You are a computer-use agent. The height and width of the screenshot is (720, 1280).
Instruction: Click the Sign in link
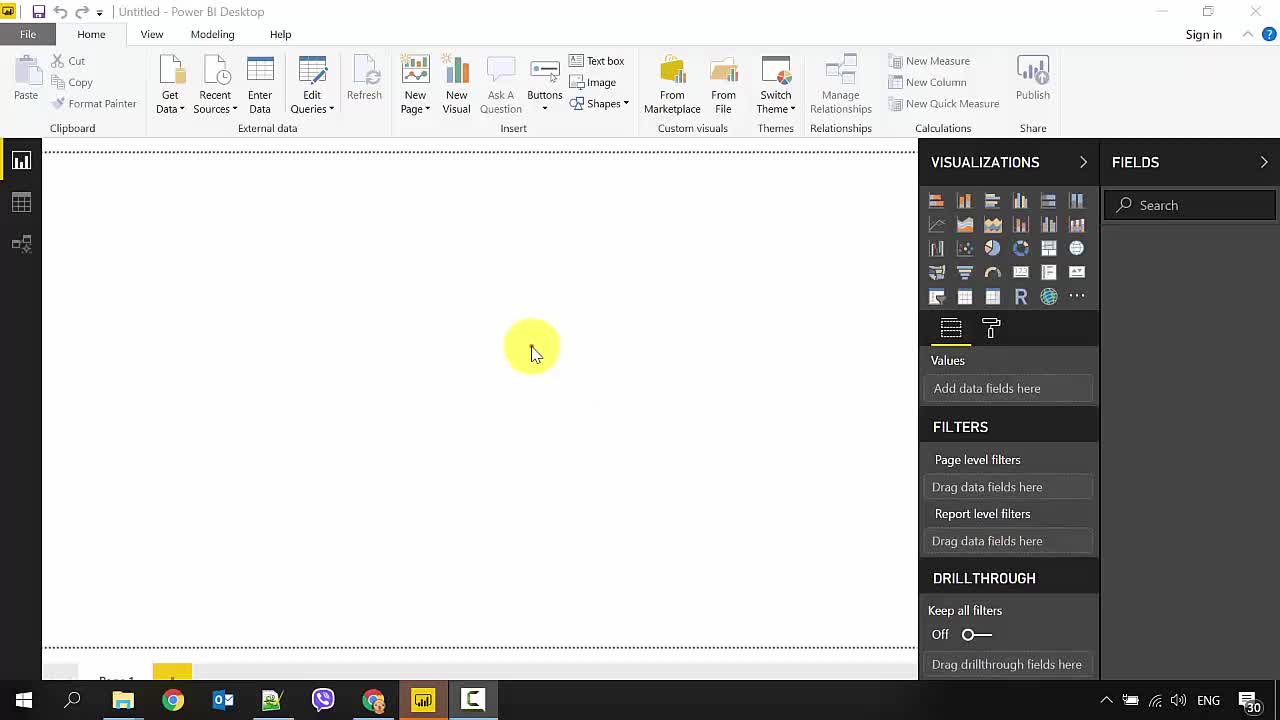1203,34
